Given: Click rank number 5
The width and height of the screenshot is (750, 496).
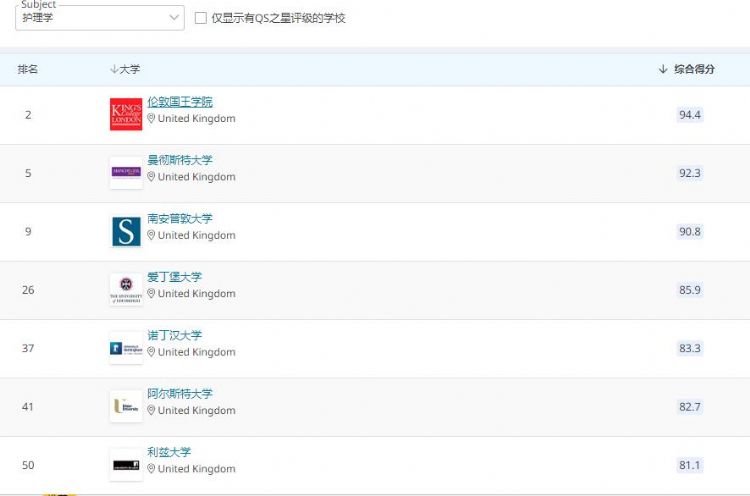Looking at the screenshot, I should 28,173.
